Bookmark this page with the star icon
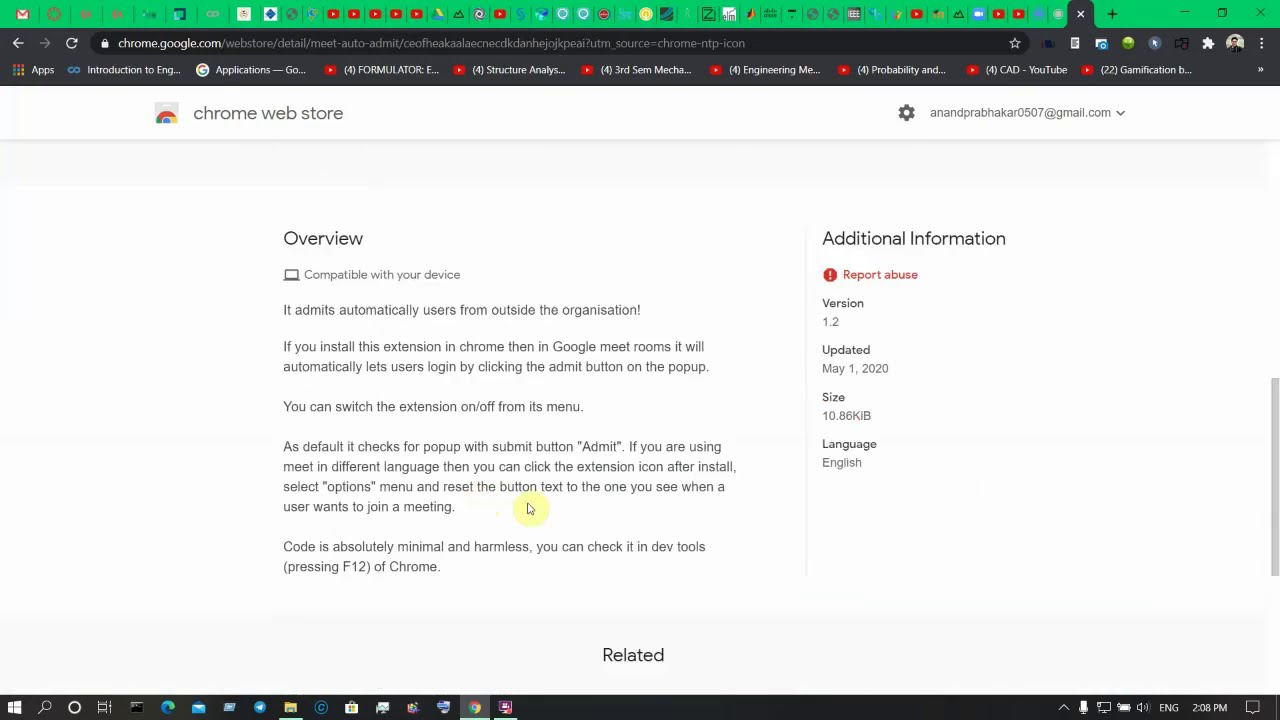The width and height of the screenshot is (1280, 720). point(1014,43)
